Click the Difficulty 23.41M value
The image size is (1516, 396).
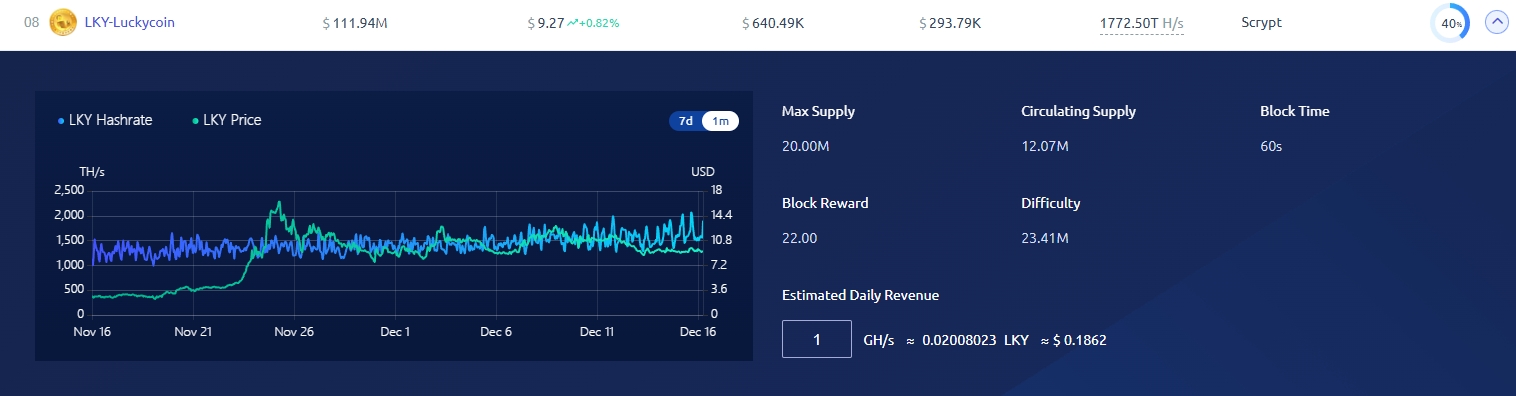(1045, 238)
